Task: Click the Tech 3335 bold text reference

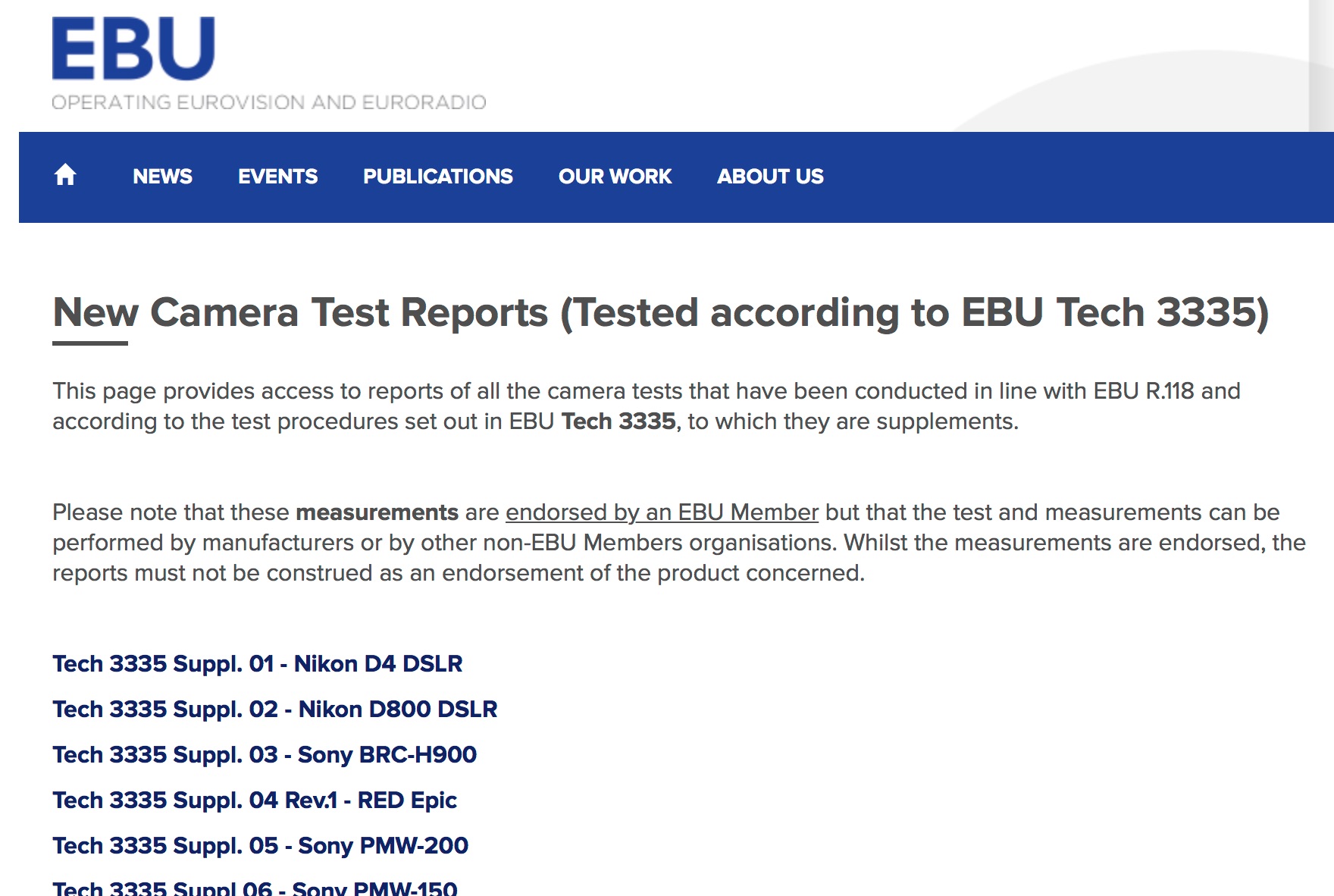Action: coord(618,421)
